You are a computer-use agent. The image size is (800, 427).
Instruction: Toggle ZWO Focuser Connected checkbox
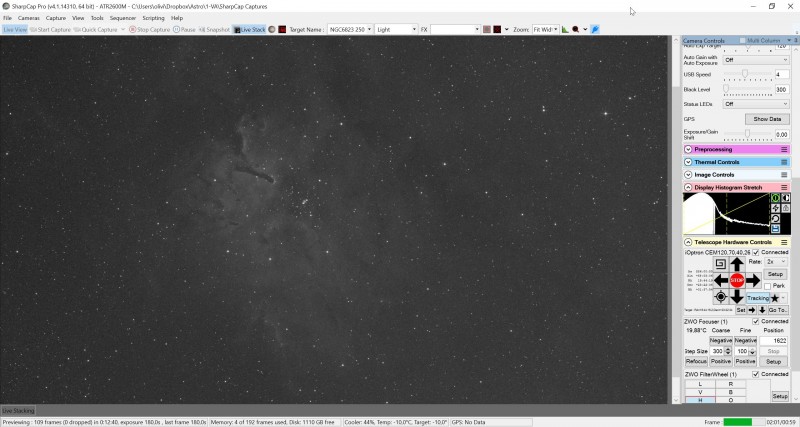click(x=756, y=321)
